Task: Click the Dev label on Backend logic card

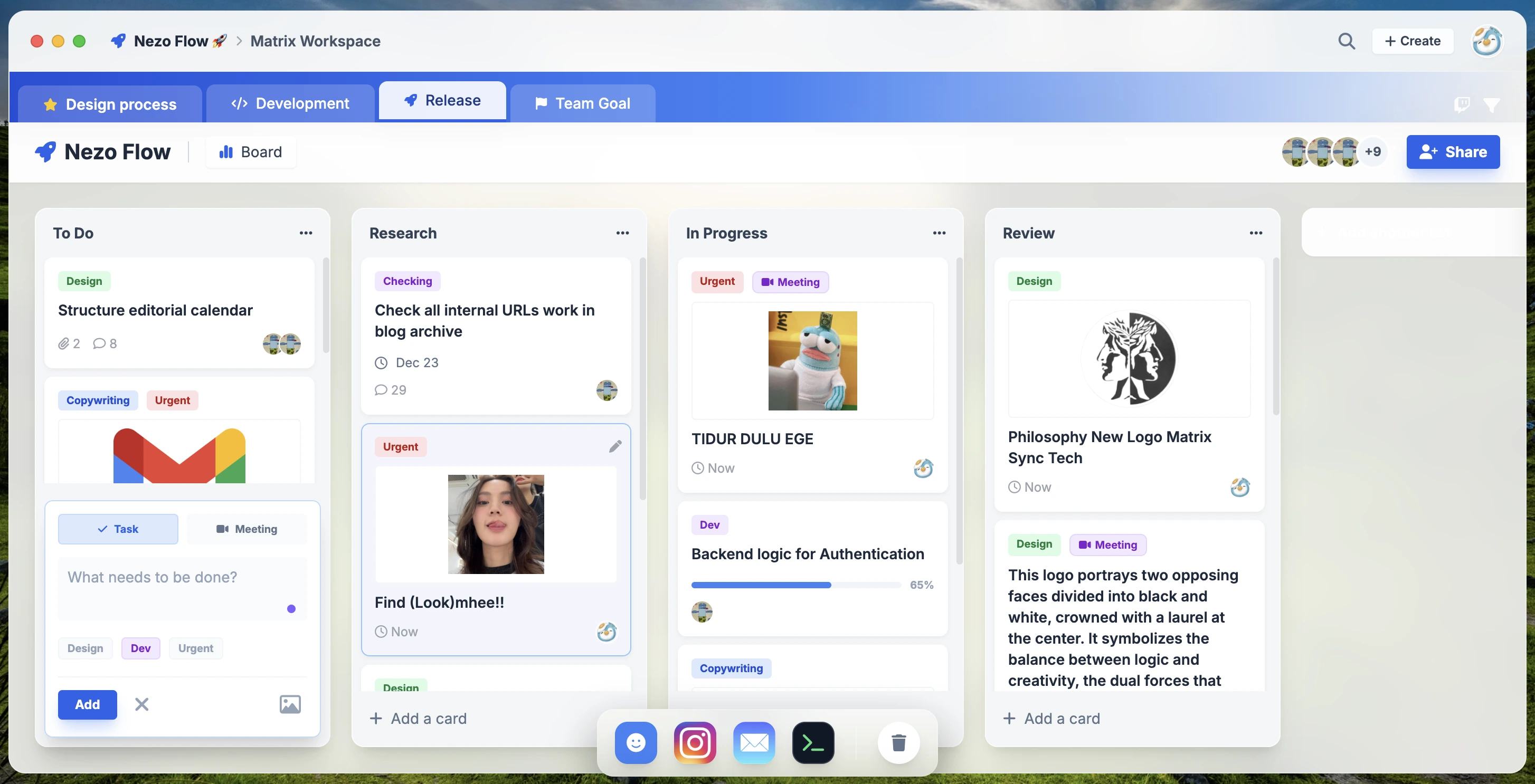Action: [709, 525]
